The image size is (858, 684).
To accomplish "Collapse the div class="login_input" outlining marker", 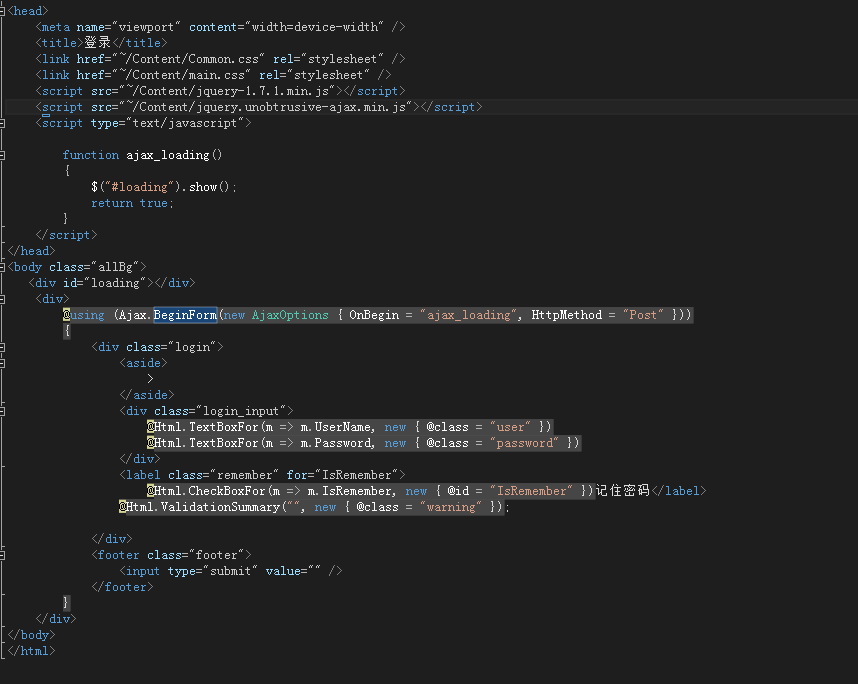I will (2, 411).
